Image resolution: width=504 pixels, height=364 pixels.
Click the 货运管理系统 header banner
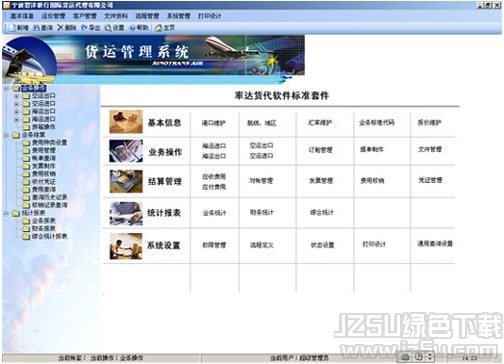[153, 59]
